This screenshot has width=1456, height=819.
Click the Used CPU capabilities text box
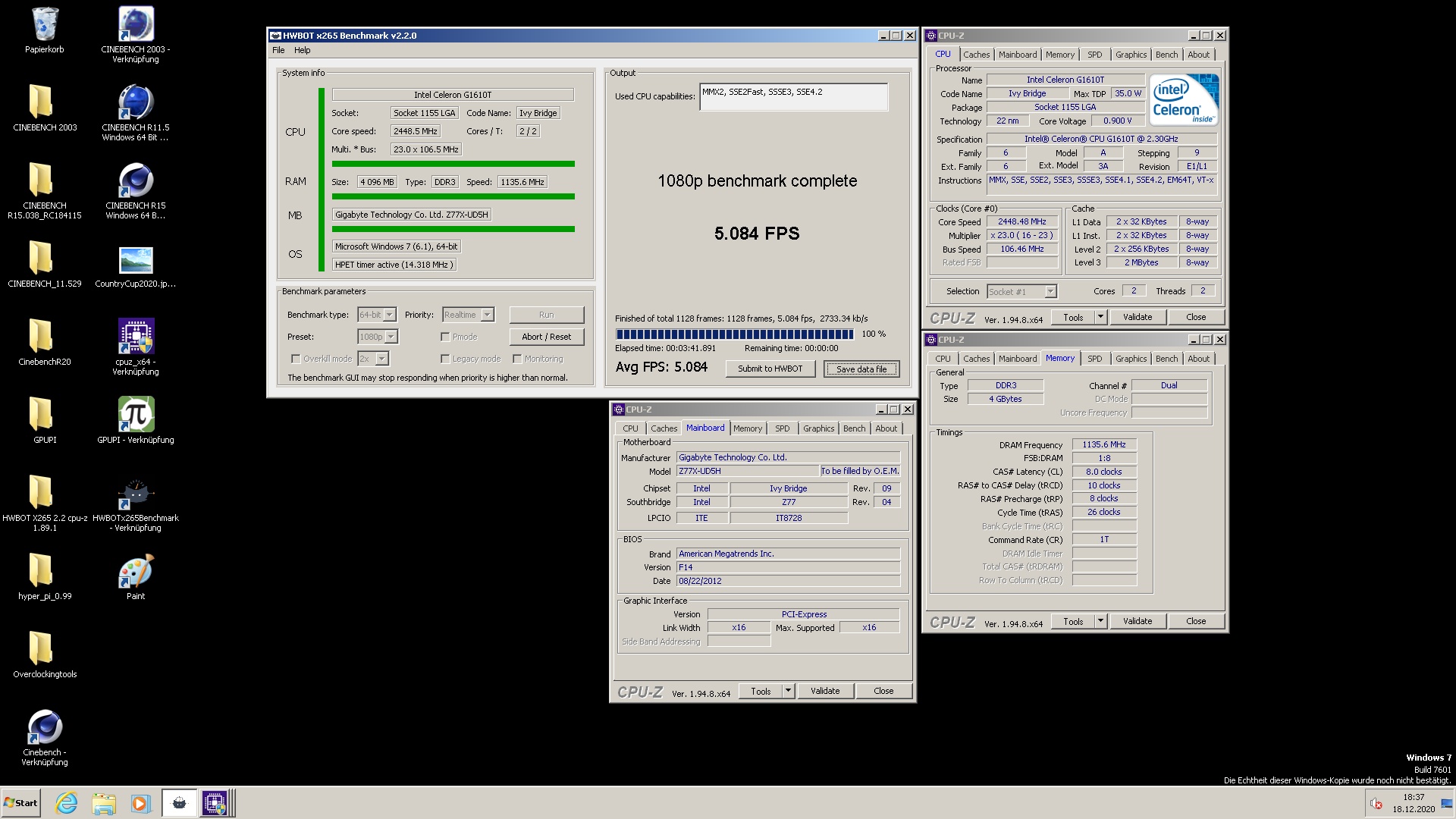(793, 97)
